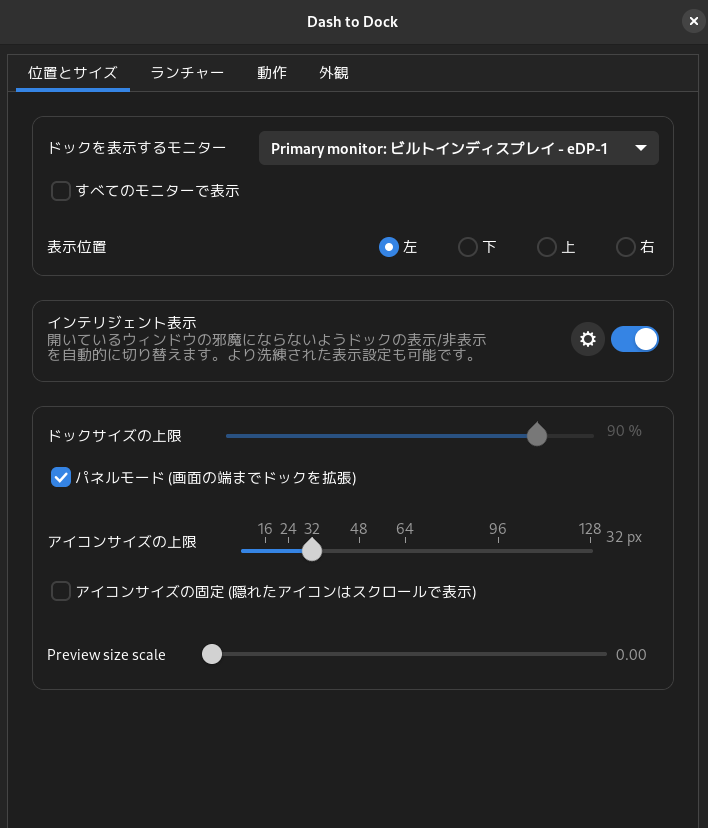Click the Preview size scale slider handle

[212, 654]
